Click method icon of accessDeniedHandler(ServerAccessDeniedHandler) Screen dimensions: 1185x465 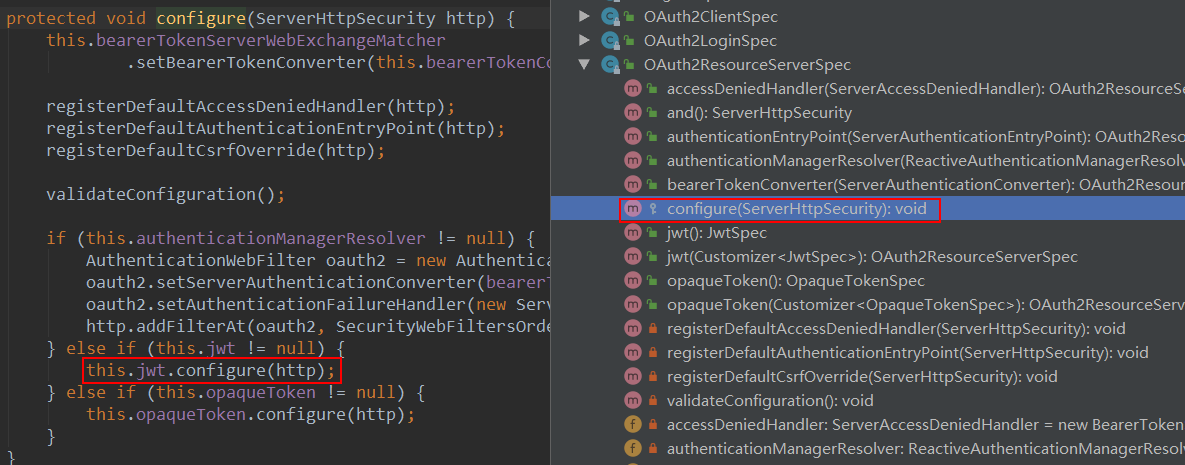coord(633,88)
